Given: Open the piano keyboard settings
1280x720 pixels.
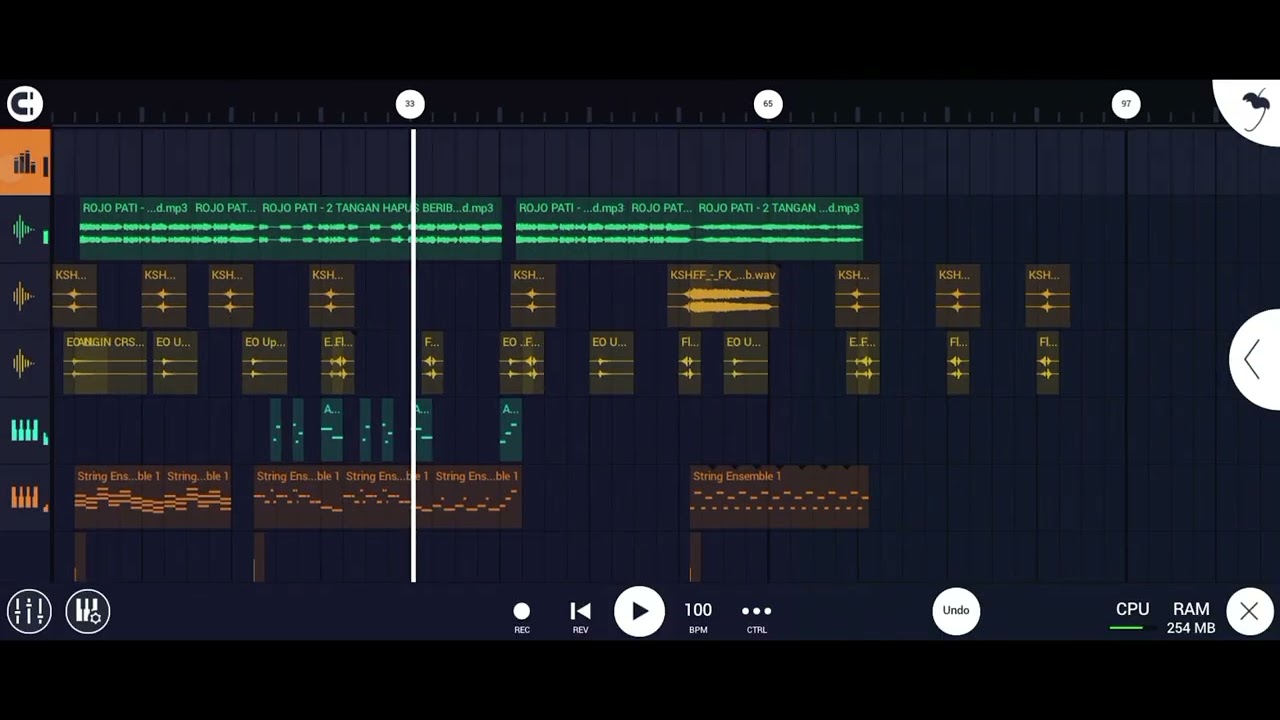Looking at the screenshot, I should click(88, 611).
